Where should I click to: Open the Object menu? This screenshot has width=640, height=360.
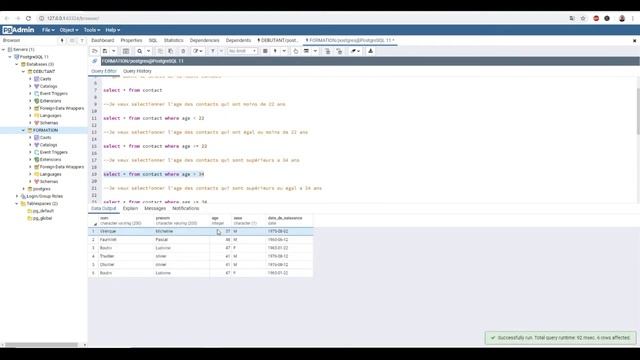(69, 30)
